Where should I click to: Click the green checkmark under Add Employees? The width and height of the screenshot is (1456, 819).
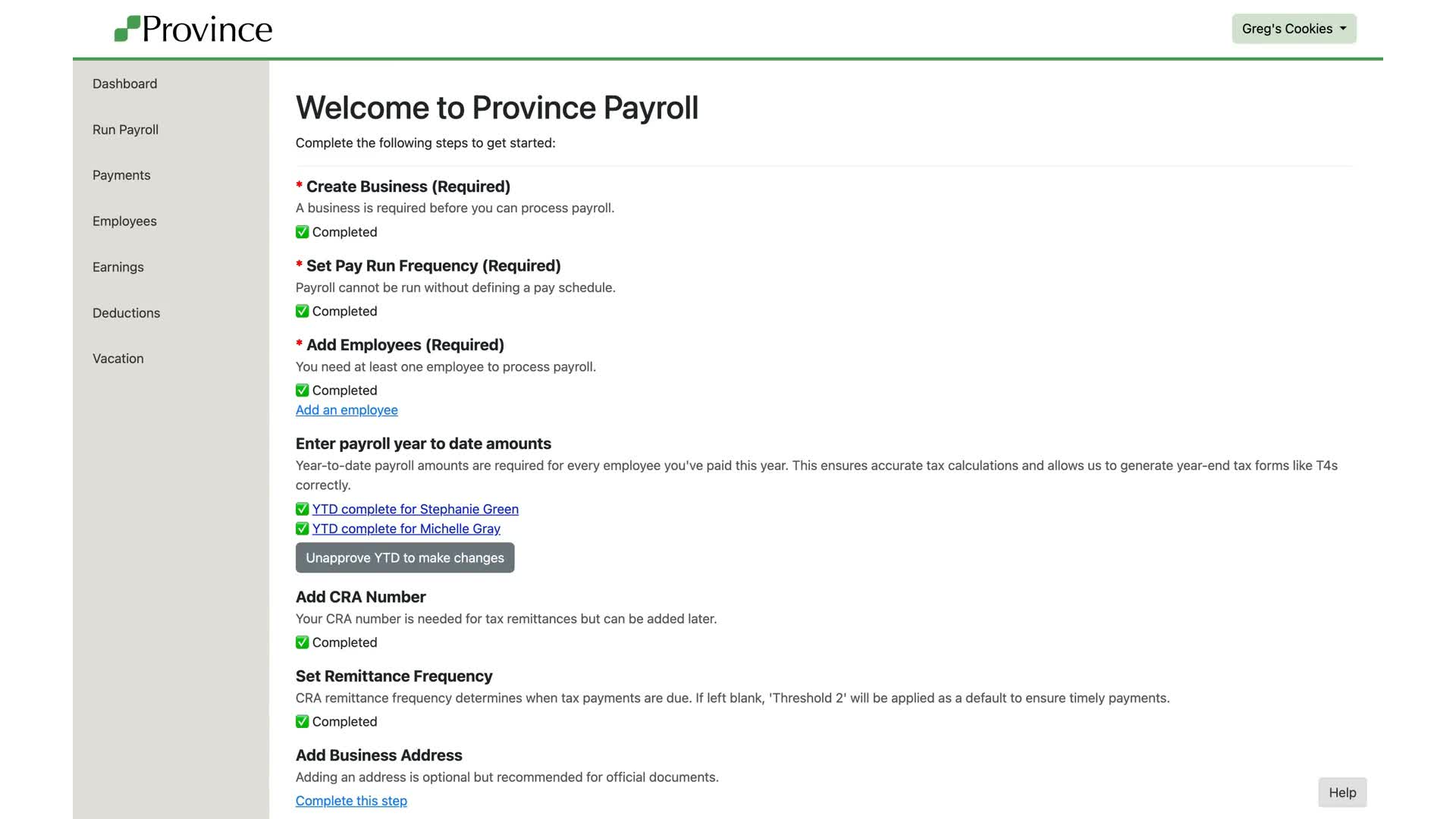302,391
